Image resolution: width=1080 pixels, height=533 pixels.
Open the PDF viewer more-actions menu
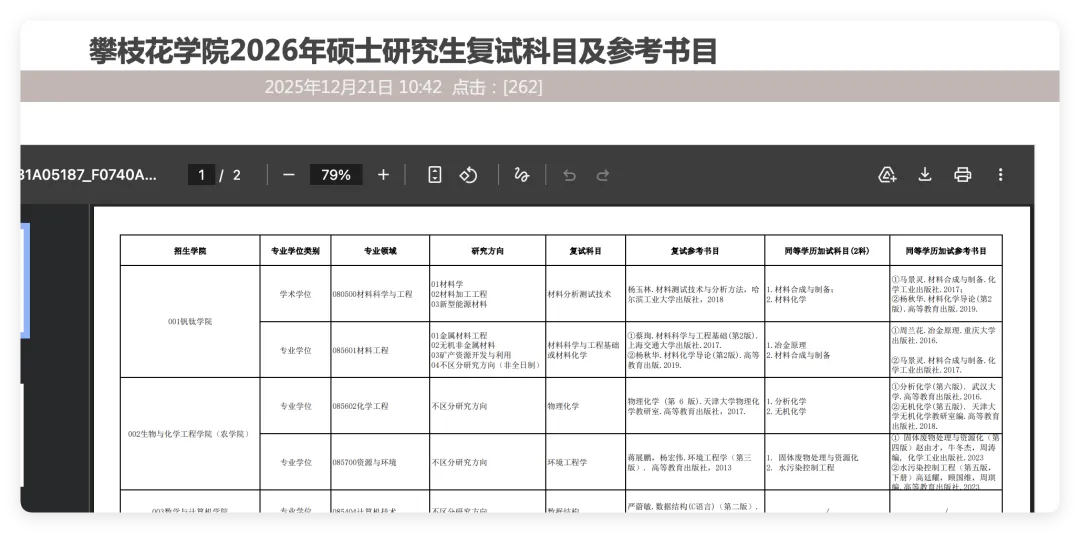pos(1001,175)
